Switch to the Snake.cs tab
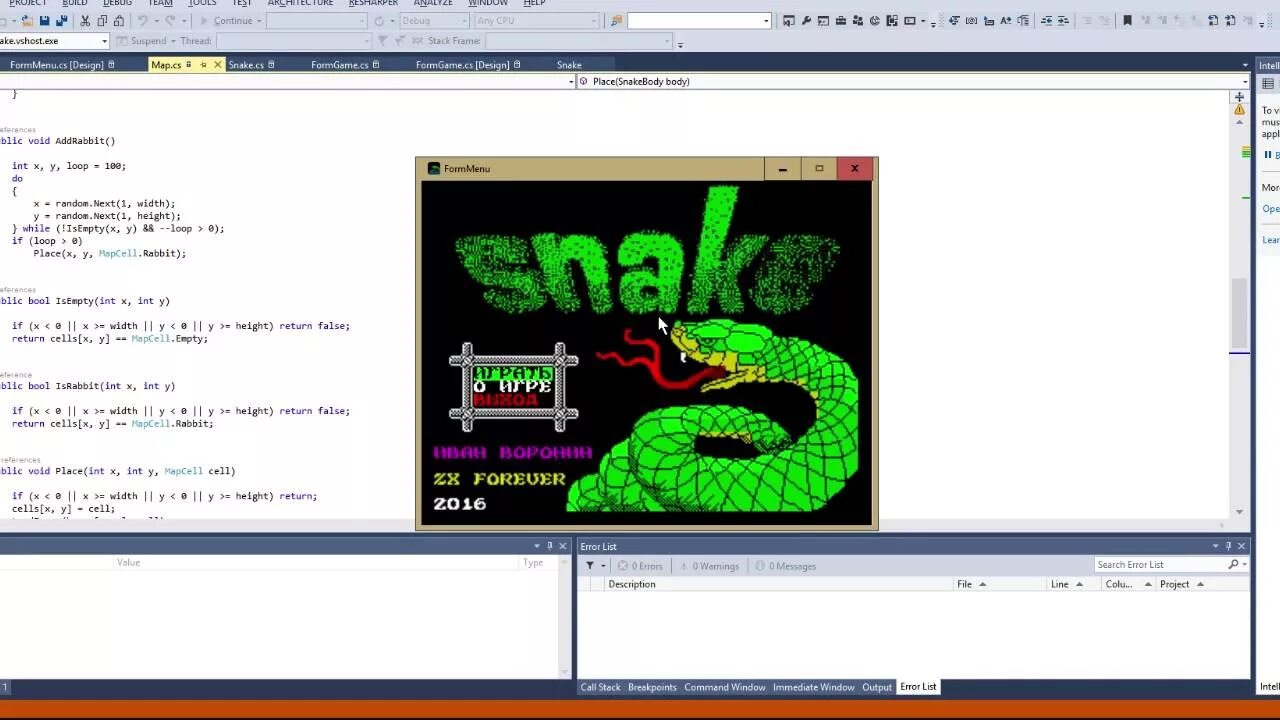The image size is (1280, 720). [x=246, y=65]
